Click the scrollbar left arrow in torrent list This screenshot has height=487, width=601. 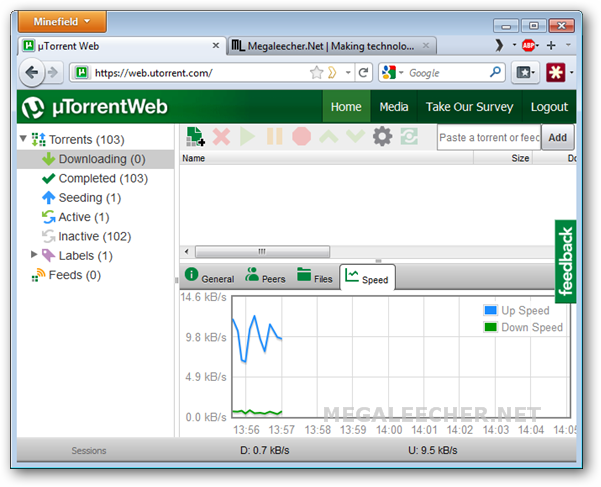coord(187,252)
